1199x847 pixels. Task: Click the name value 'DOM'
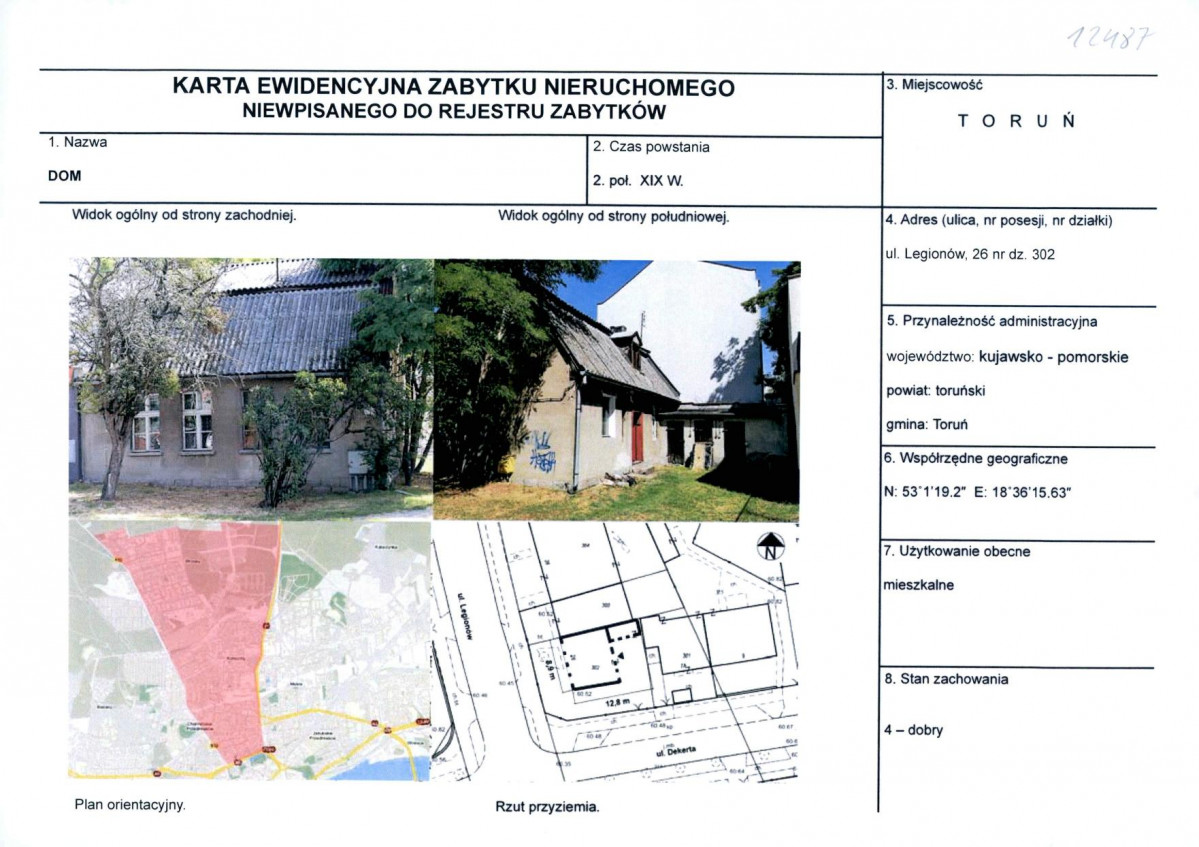pos(64,176)
